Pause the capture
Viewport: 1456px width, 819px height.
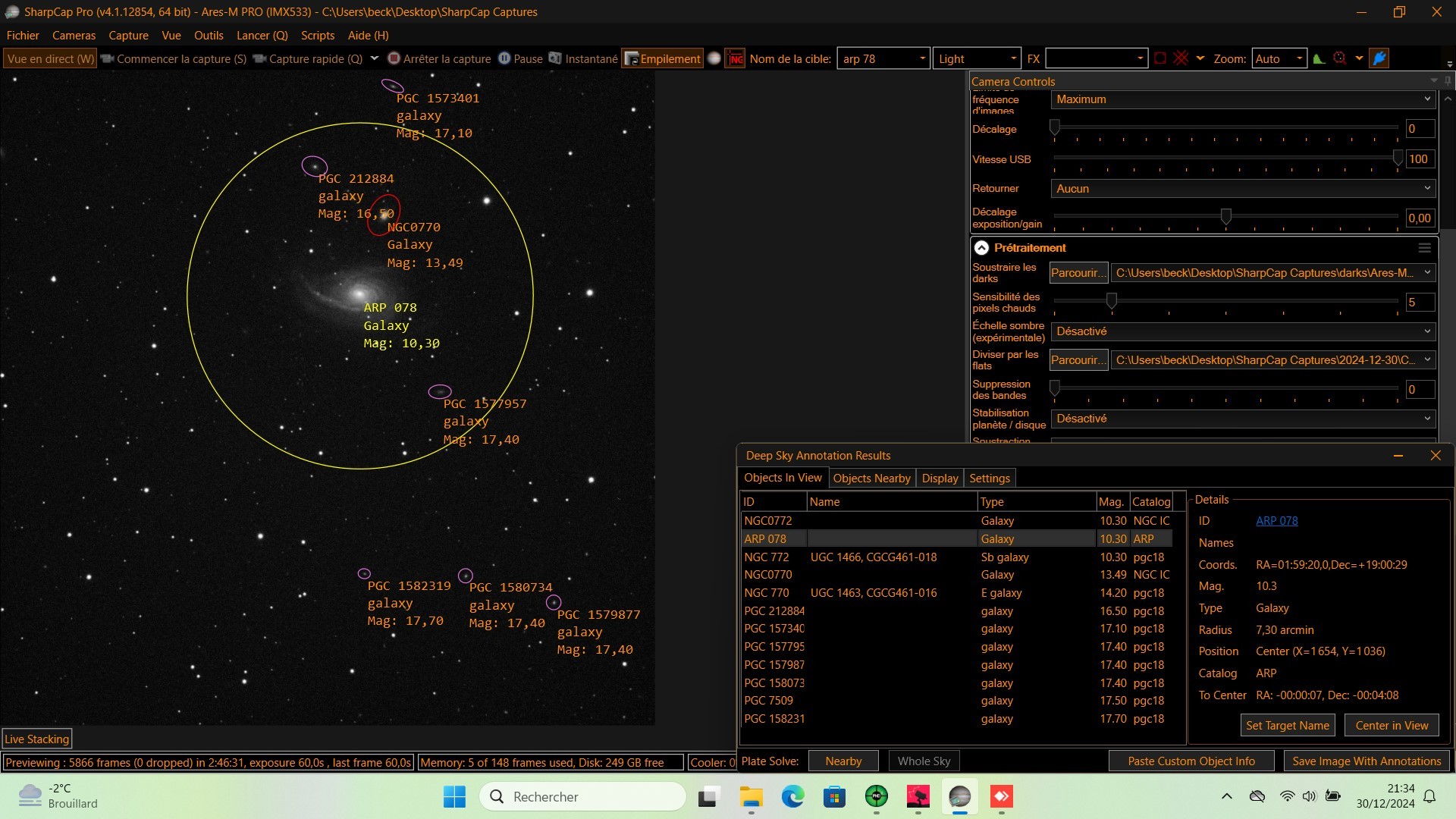pyautogui.click(x=520, y=58)
